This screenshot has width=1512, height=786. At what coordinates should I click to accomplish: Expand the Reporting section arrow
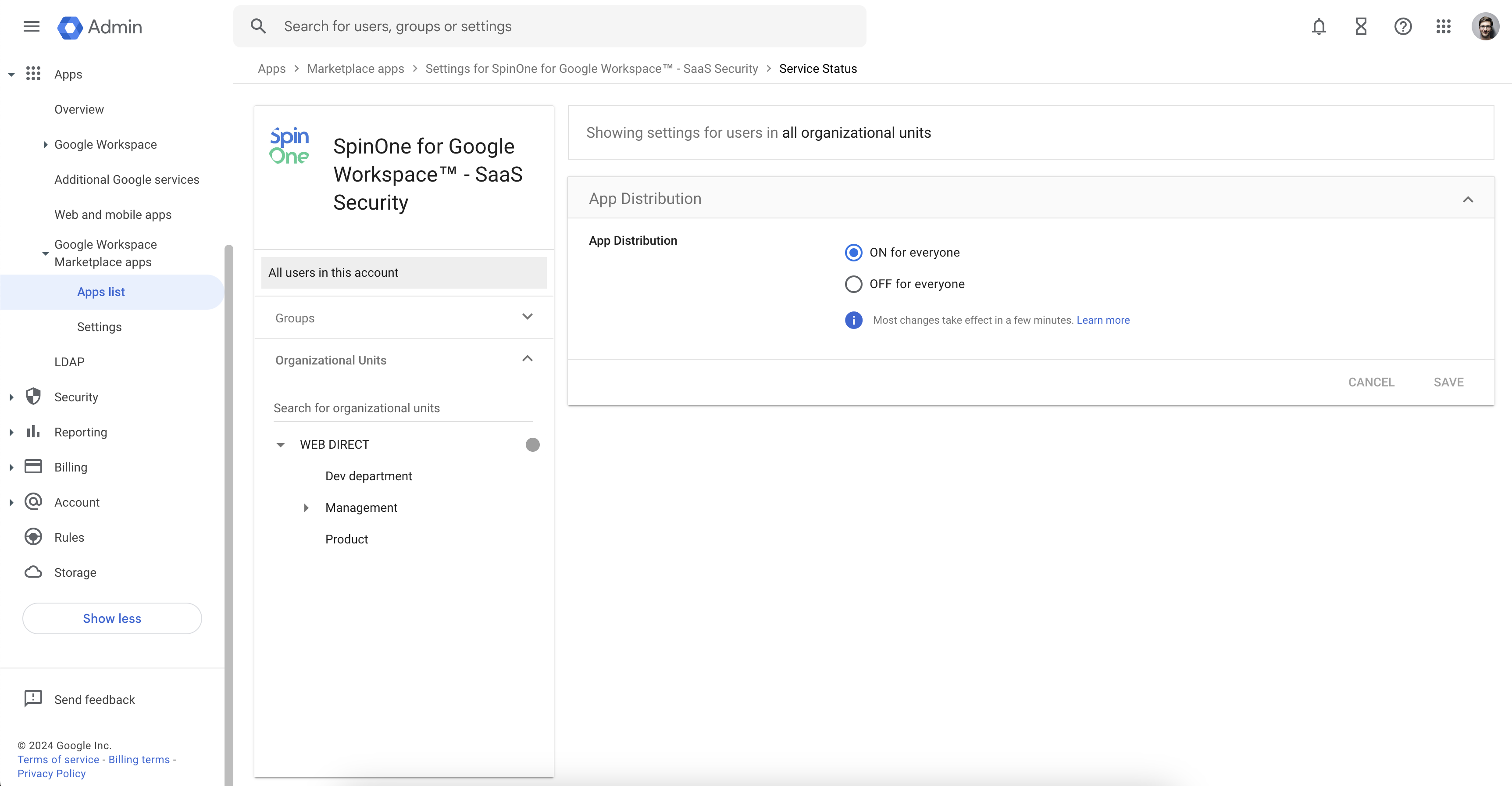(11, 432)
